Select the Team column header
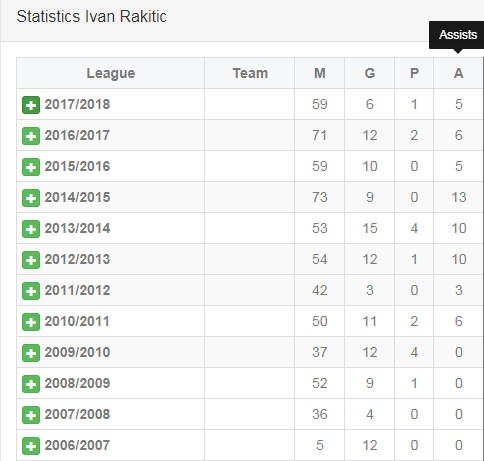This screenshot has width=484, height=461. point(250,73)
